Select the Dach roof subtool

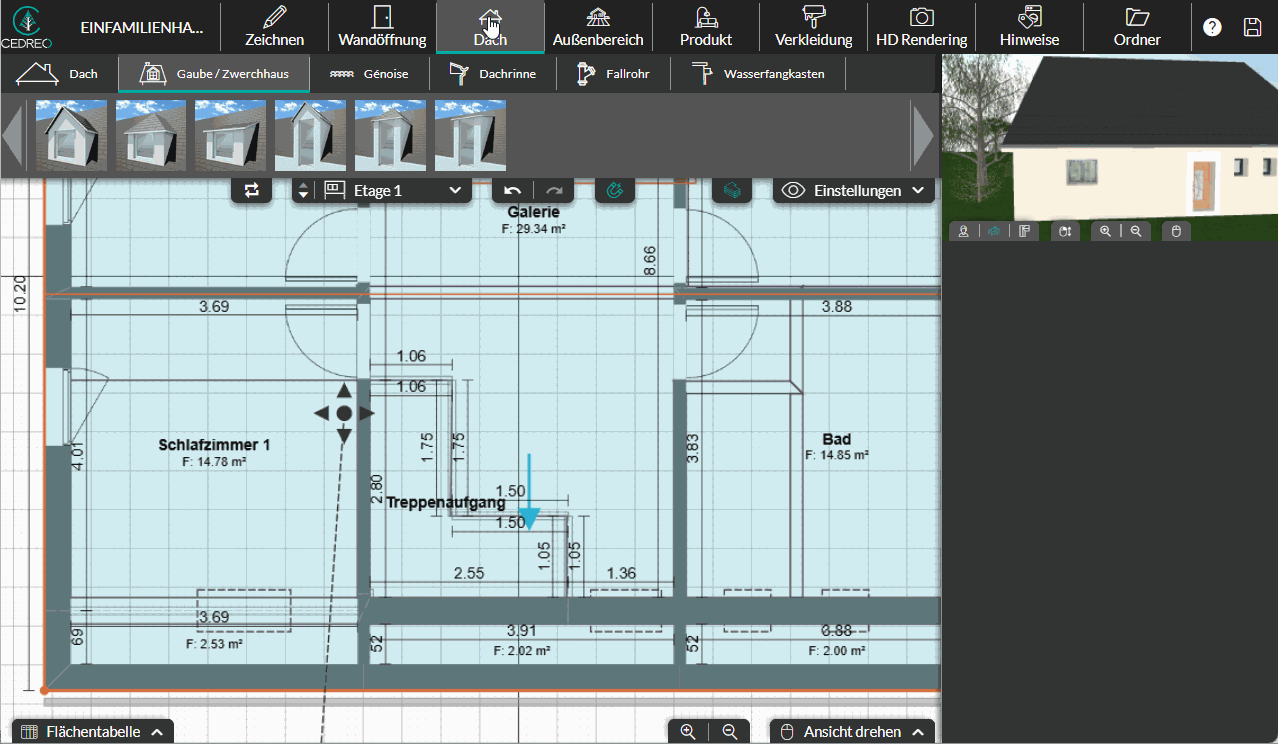(x=59, y=74)
